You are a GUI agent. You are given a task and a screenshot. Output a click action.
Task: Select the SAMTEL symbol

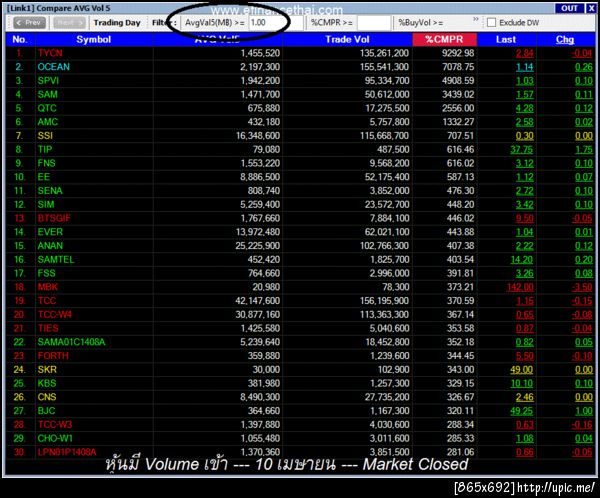56,260
